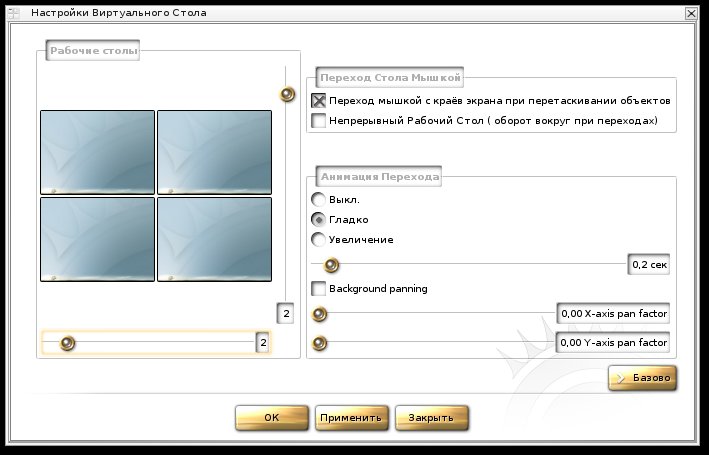709x455 pixels.
Task: Click the top-right desktop preview thumbnail
Action: click(x=214, y=152)
